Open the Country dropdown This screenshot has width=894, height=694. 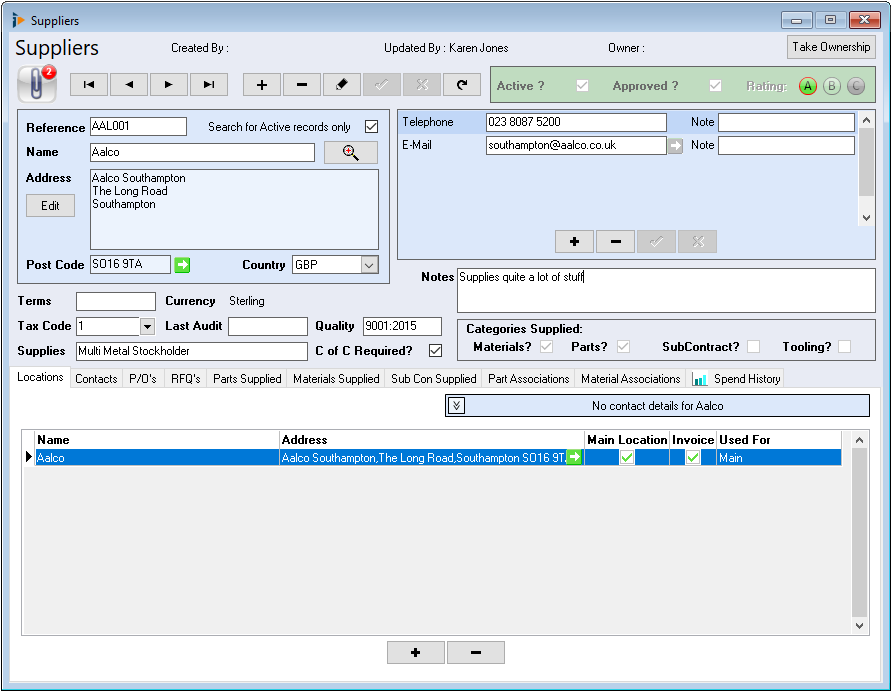[x=369, y=265]
